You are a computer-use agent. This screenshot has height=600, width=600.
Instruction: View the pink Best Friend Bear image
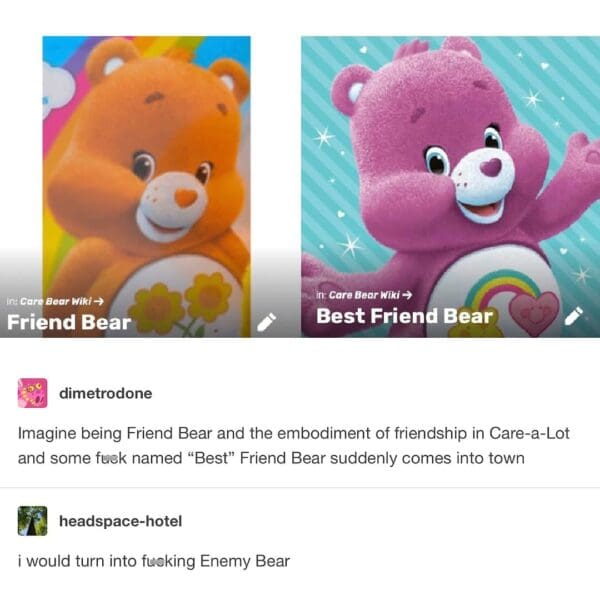pos(450,187)
